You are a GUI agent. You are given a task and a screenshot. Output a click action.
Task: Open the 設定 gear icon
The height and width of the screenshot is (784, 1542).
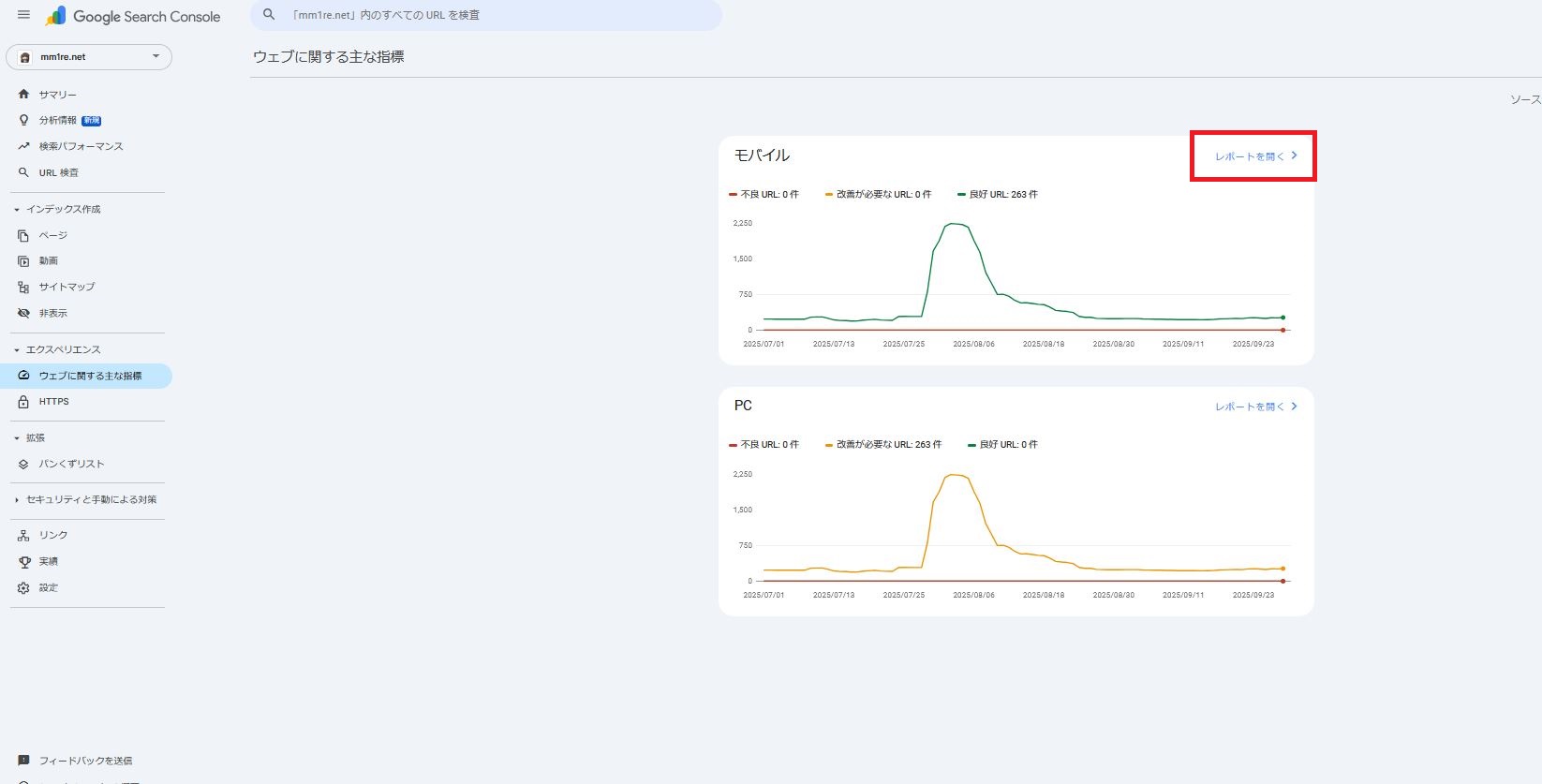[23, 588]
